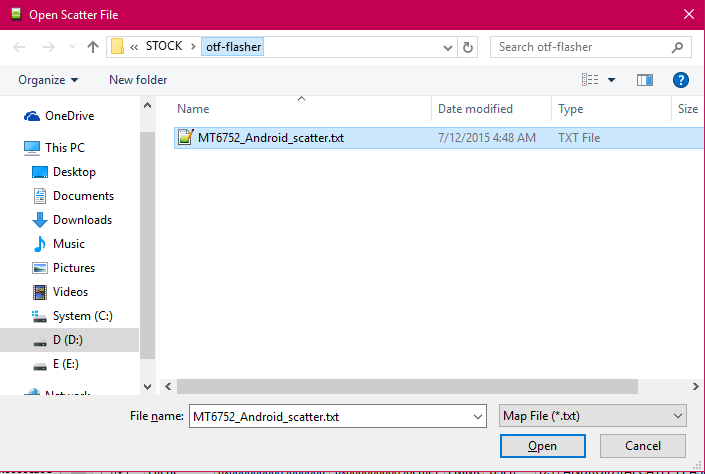This screenshot has height=474, width=705.
Task: Click the This PC monitor icon
Action: [x=32, y=148]
